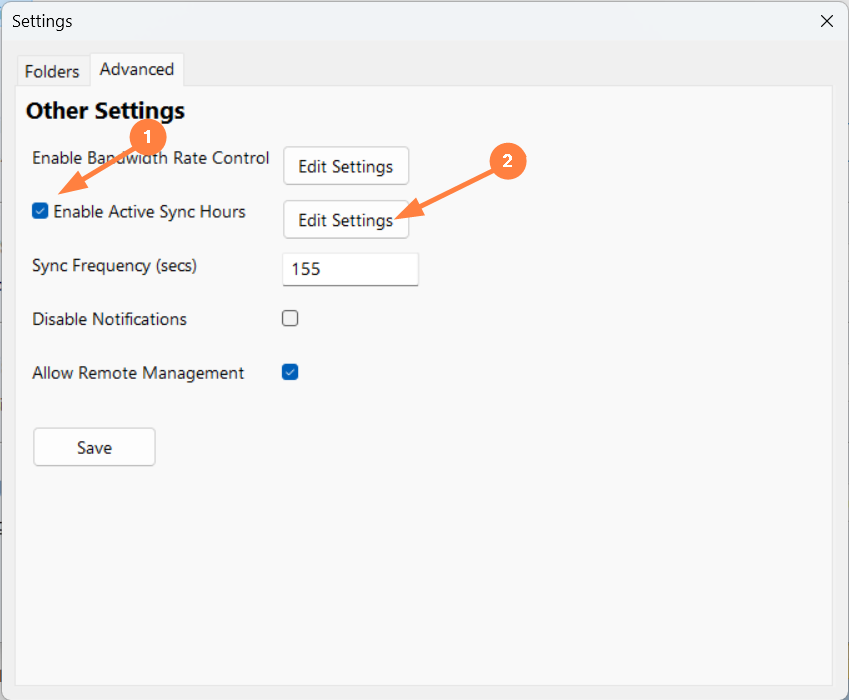Image resolution: width=849 pixels, height=700 pixels.
Task: Close the Settings window
Action: (x=827, y=21)
